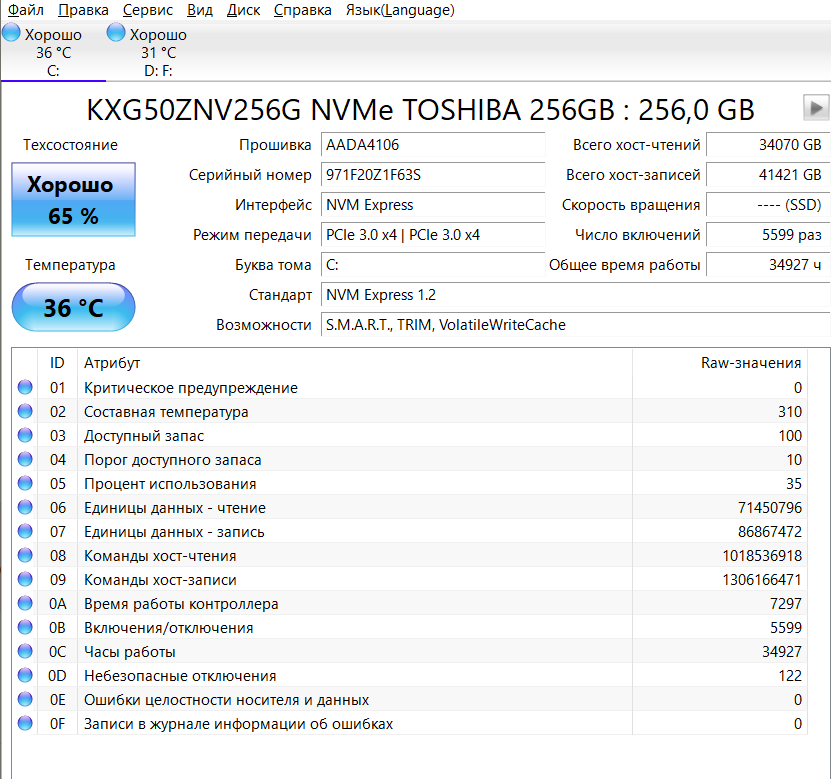Screen dimensions: 831x779
Task: Select drive D: F: status orb icon
Action: point(116,34)
